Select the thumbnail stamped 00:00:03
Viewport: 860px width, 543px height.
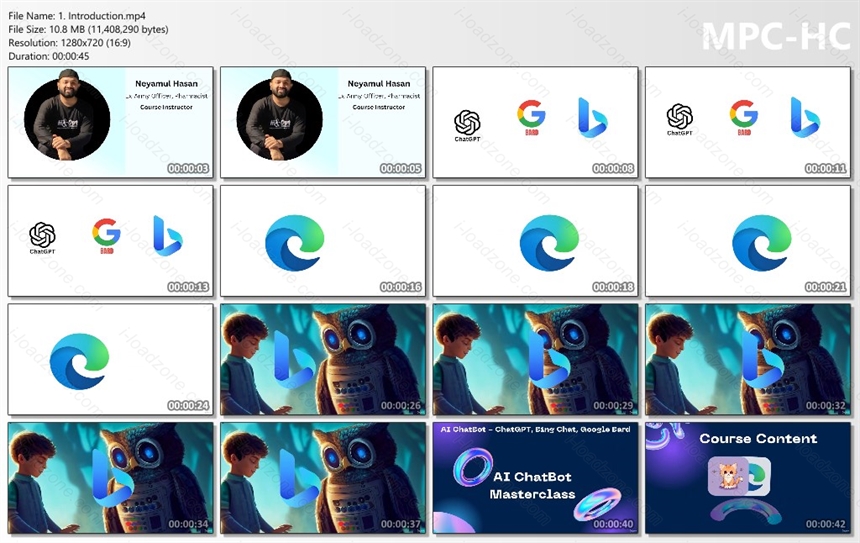point(111,122)
